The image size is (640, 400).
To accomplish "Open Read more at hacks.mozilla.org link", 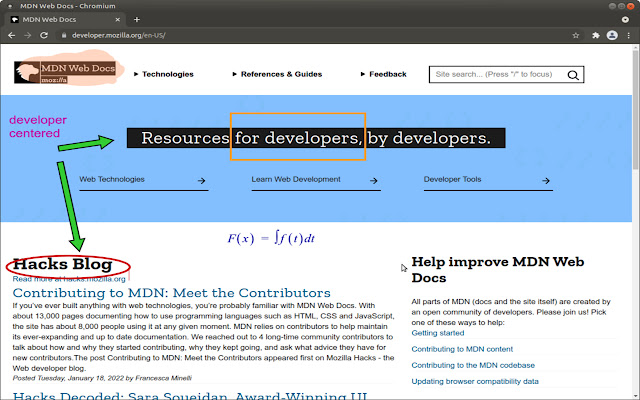I will 69,279.
